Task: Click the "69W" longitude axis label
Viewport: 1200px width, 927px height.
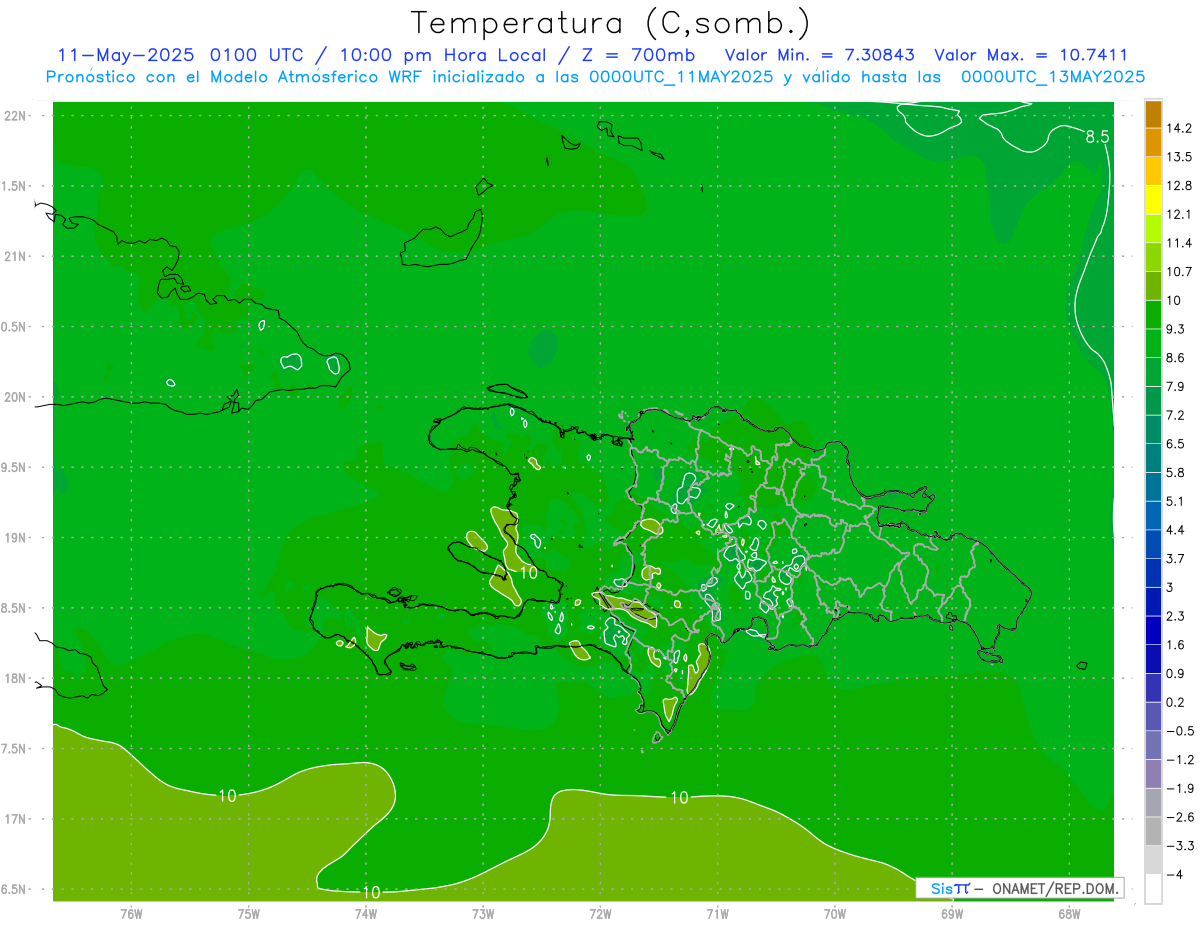Action: (x=952, y=914)
